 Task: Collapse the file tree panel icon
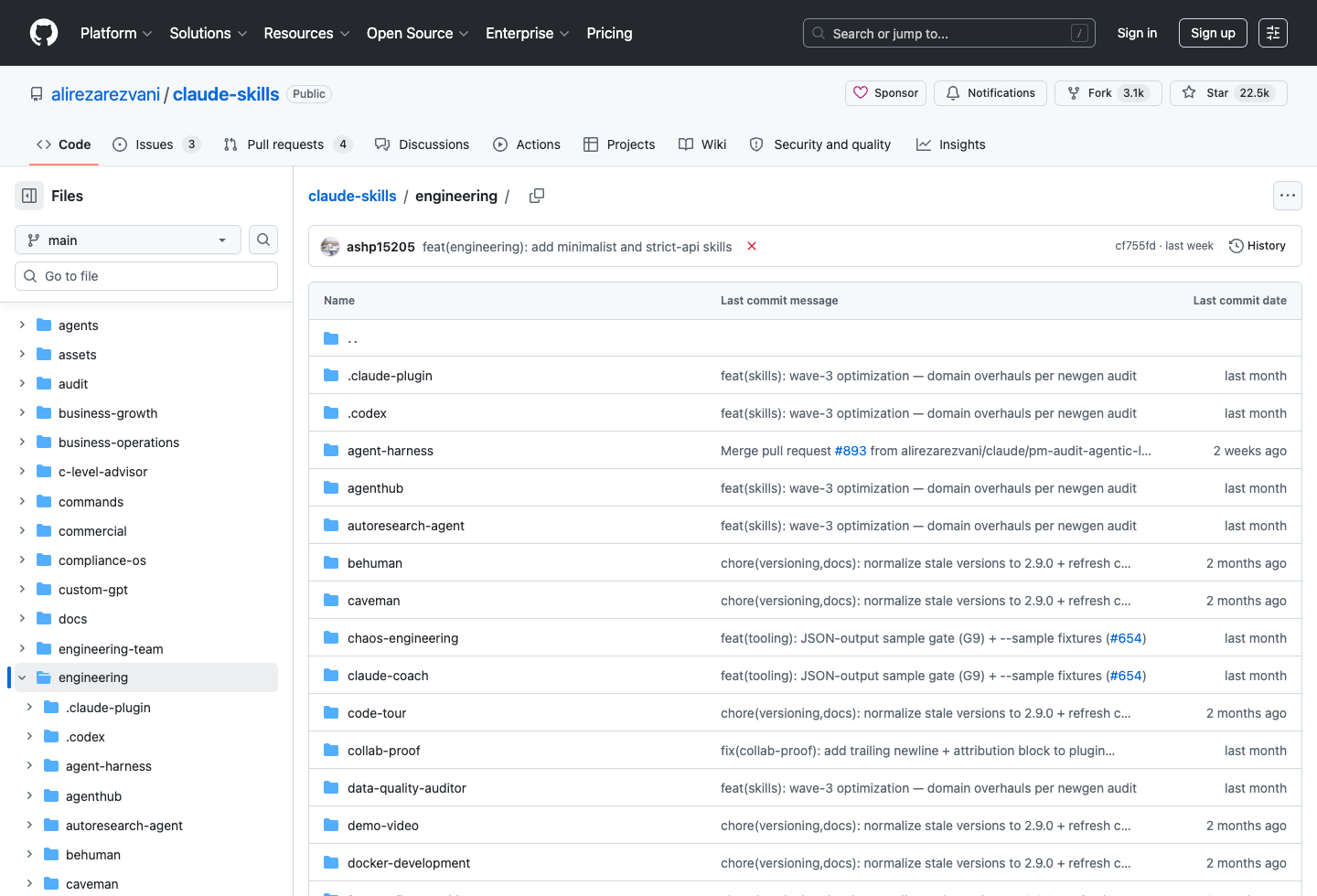pos(29,196)
